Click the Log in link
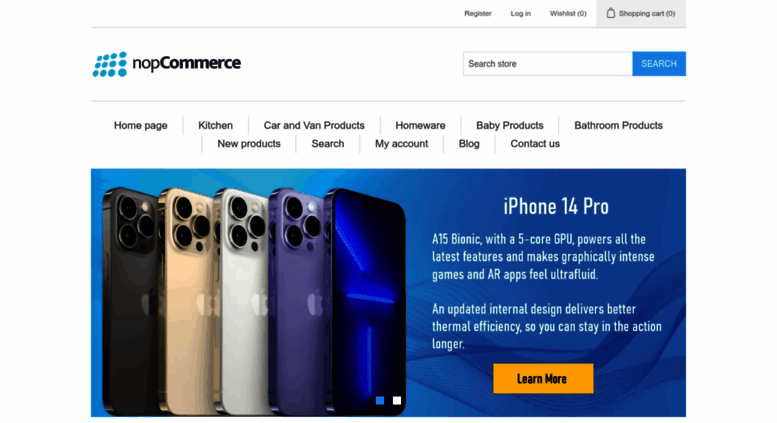 click(520, 13)
